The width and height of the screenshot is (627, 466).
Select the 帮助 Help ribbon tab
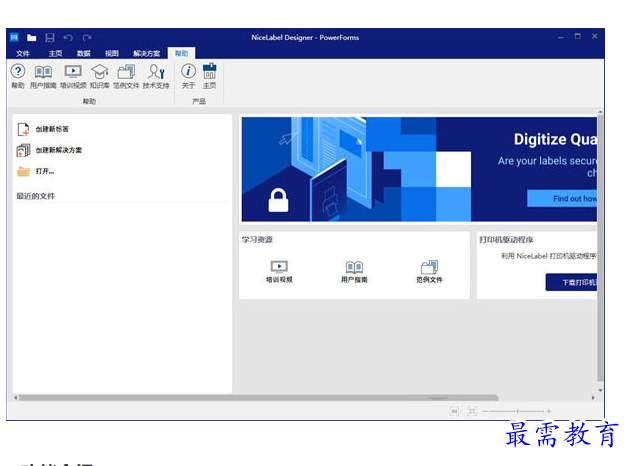coord(181,53)
